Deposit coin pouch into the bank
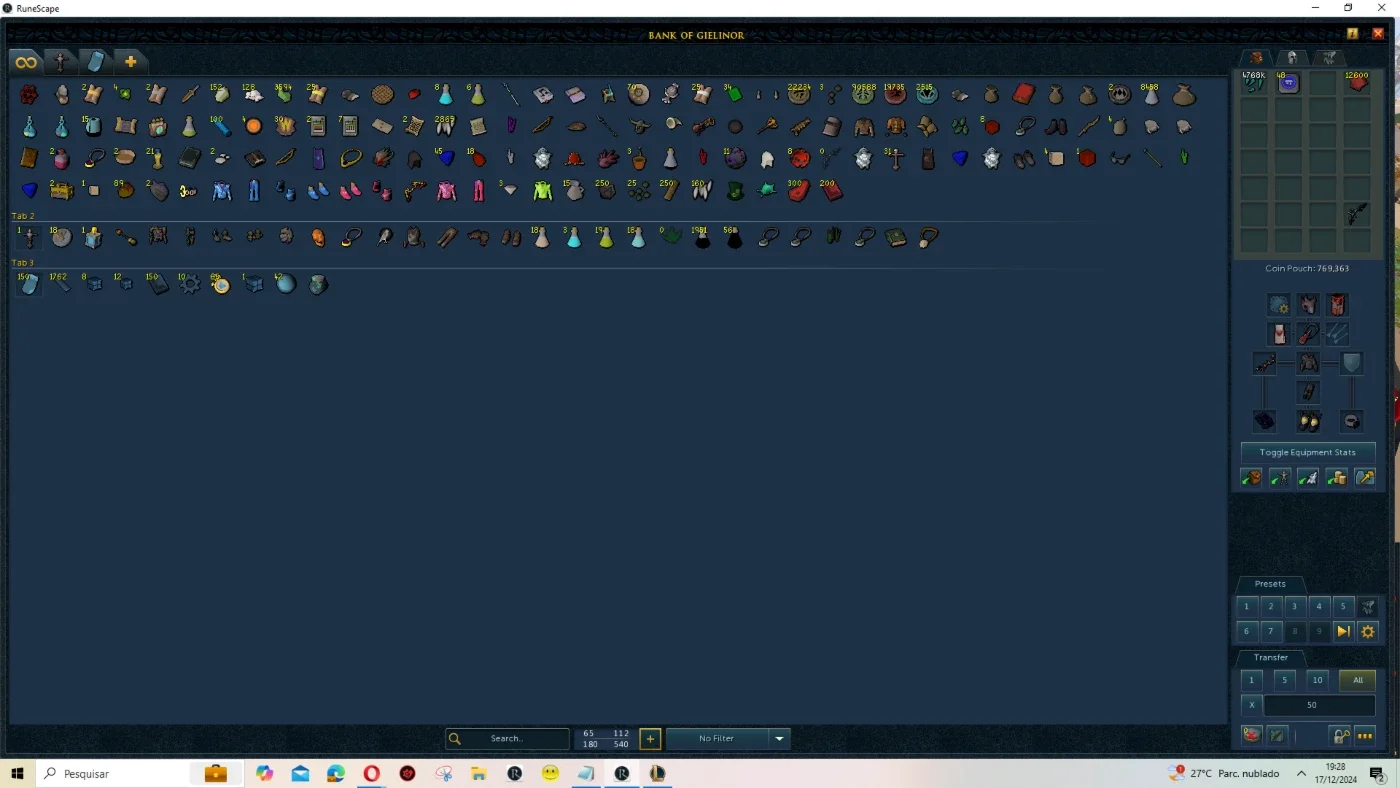1400x788 pixels. [x=1337, y=478]
